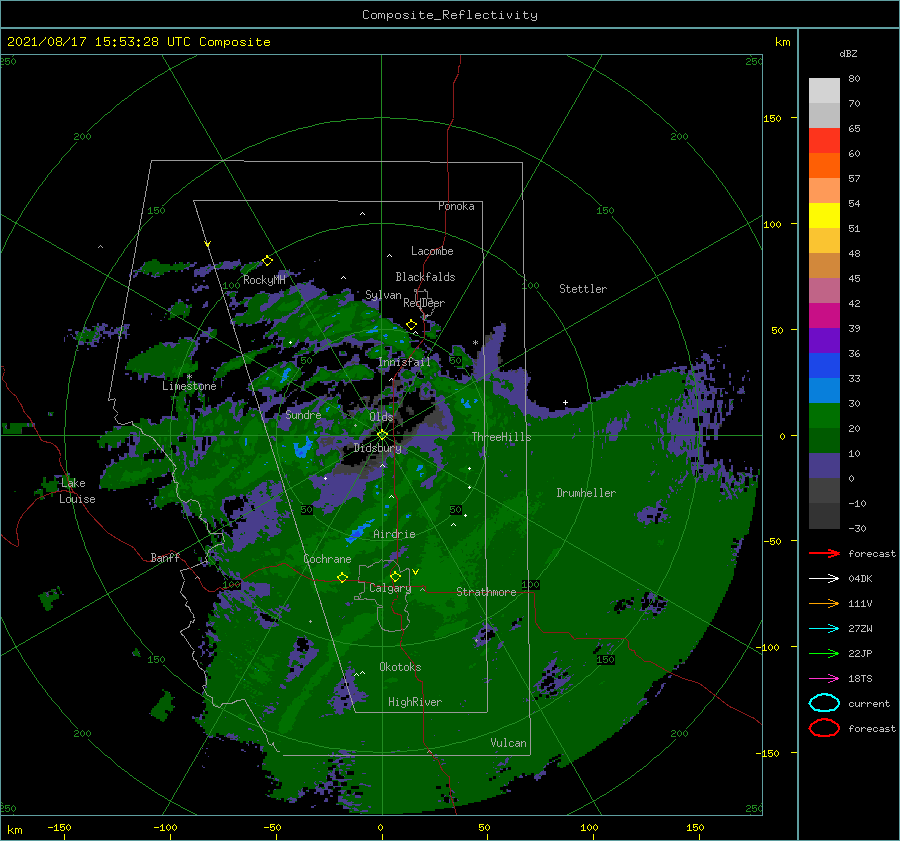The width and height of the screenshot is (900, 841).
Task: Click the red 'forecast' ellipse legend icon
Action: click(824, 728)
